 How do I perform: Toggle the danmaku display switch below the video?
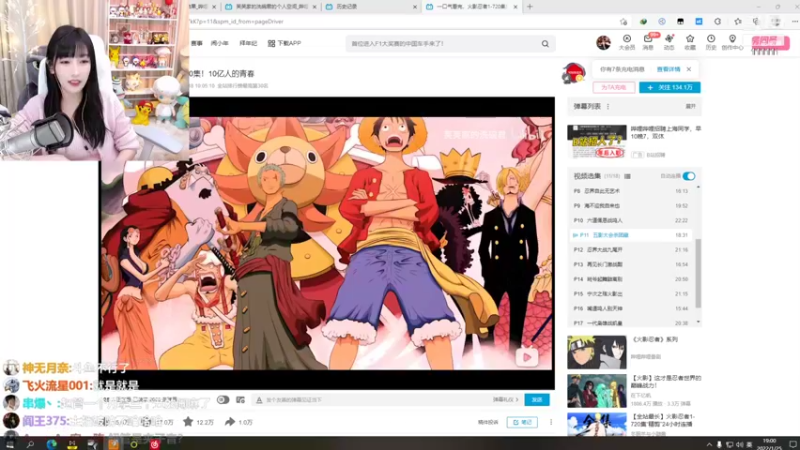pyautogui.click(x=223, y=399)
